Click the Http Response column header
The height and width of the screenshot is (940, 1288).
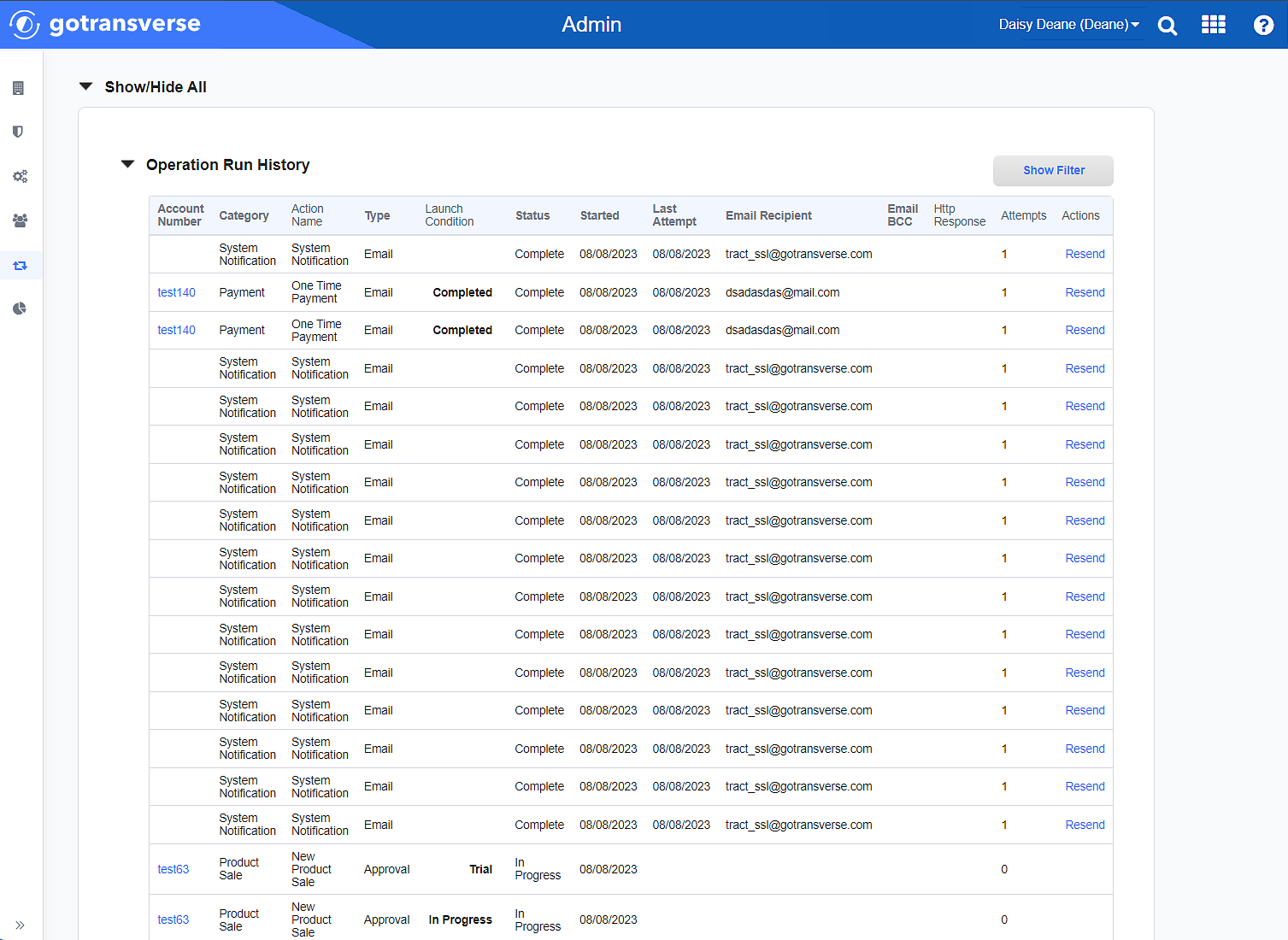959,215
